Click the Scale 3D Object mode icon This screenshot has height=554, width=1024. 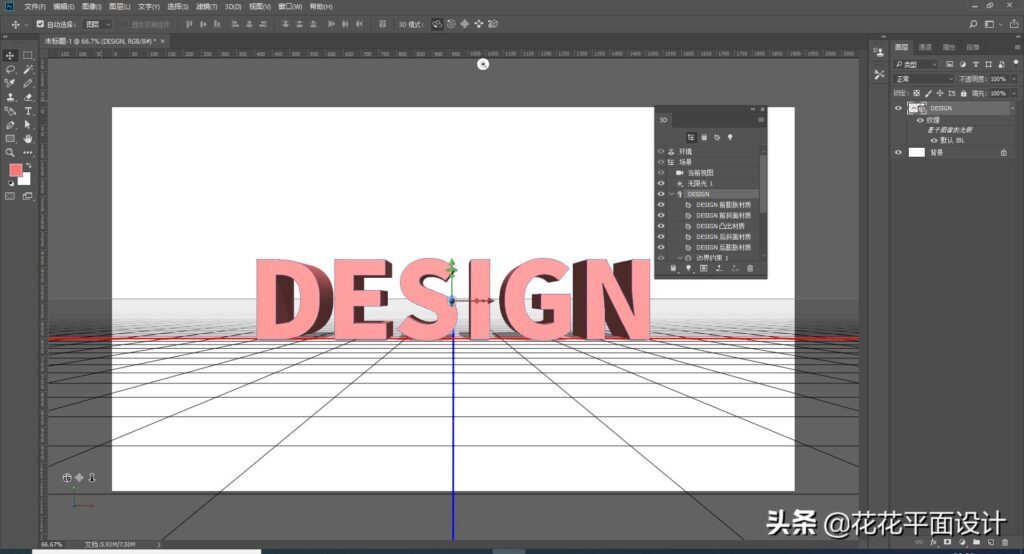[493, 24]
